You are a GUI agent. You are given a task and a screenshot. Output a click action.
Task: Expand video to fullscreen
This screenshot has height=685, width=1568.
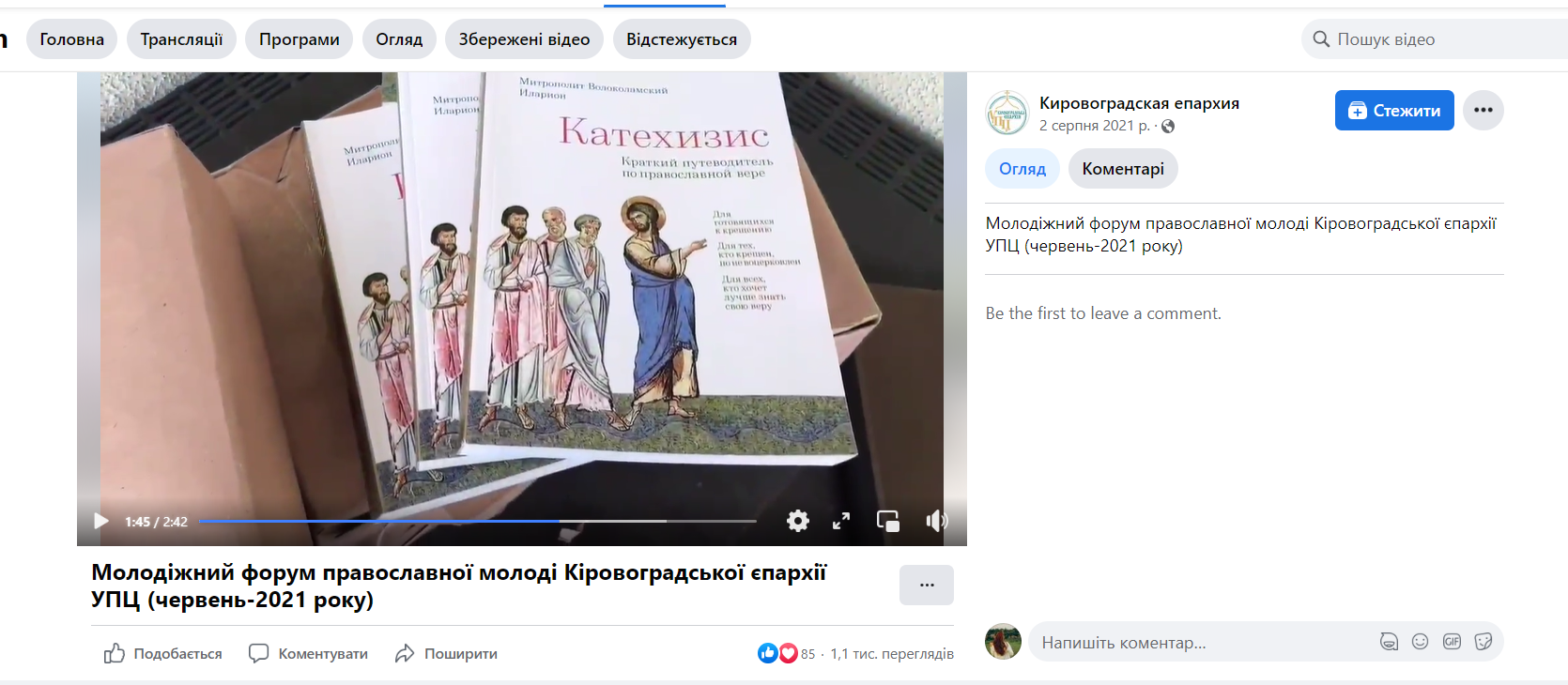(841, 521)
